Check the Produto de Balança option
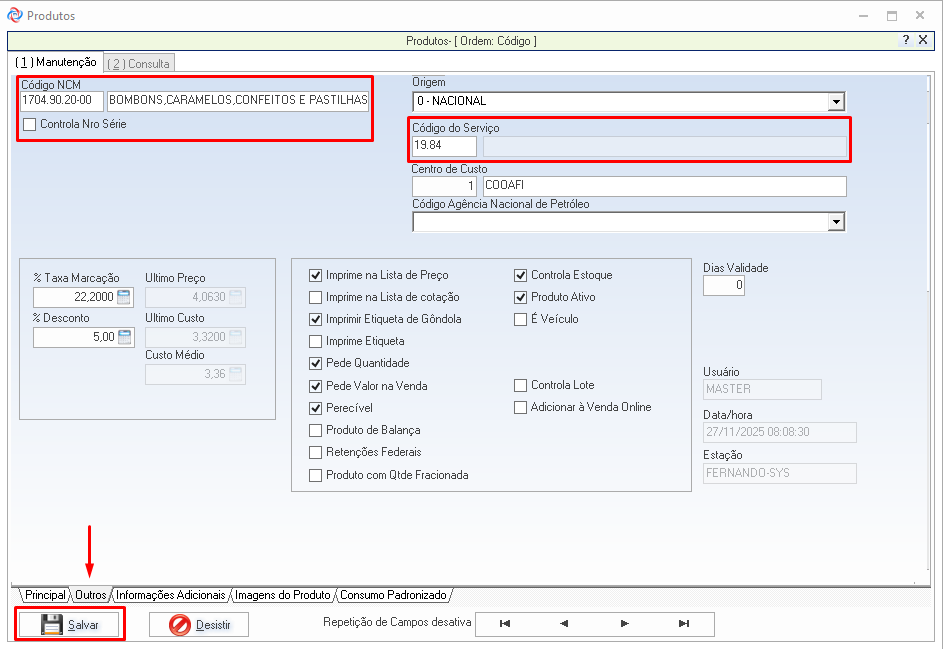This screenshot has height=649, width=943. (x=316, y=430)
